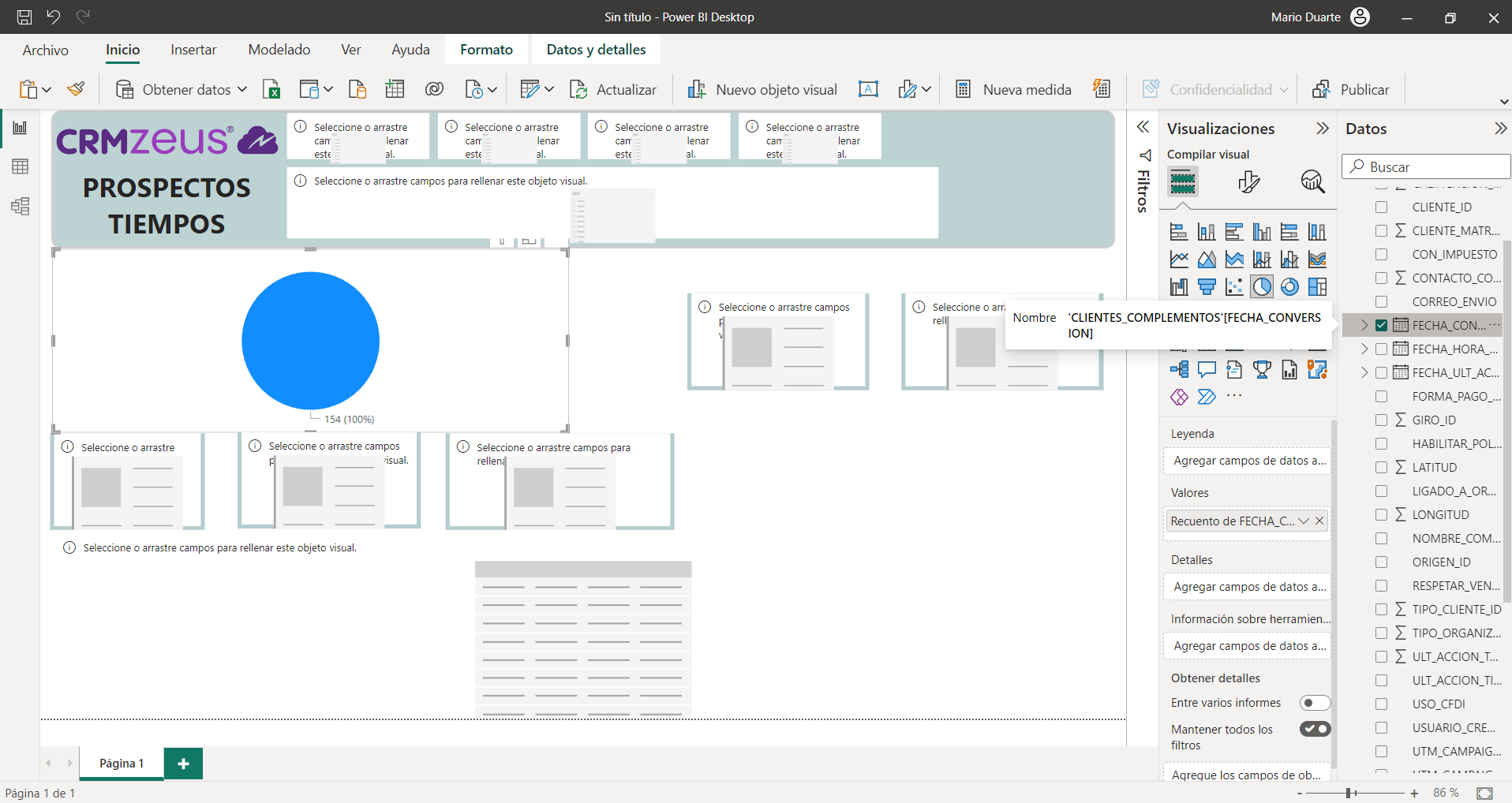The width and height of the screenshot is (1512, 803).
Task: Open the Modelado ribbon tab
Action: click(x=279, y=50)
